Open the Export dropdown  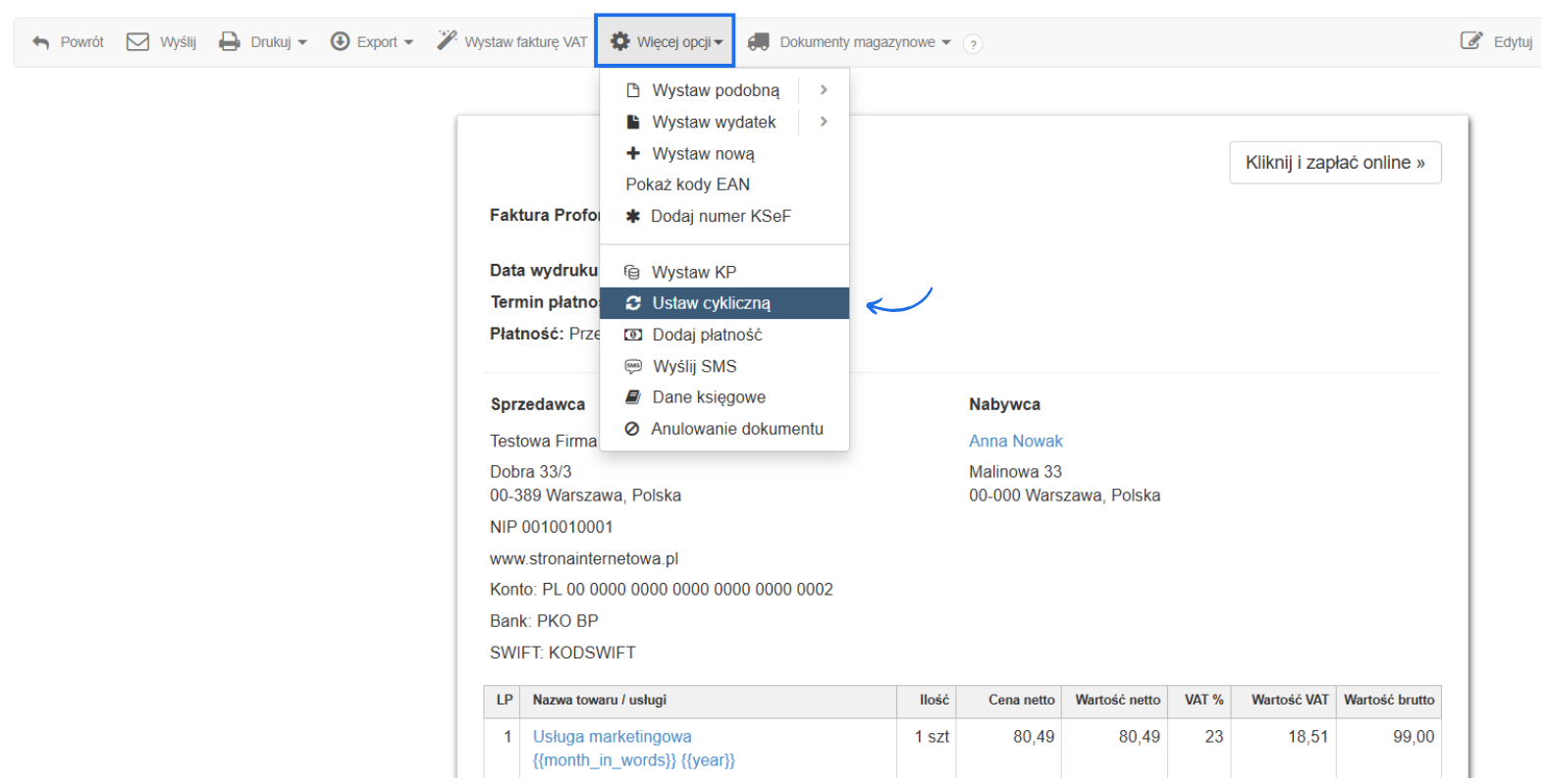[372, 41]
